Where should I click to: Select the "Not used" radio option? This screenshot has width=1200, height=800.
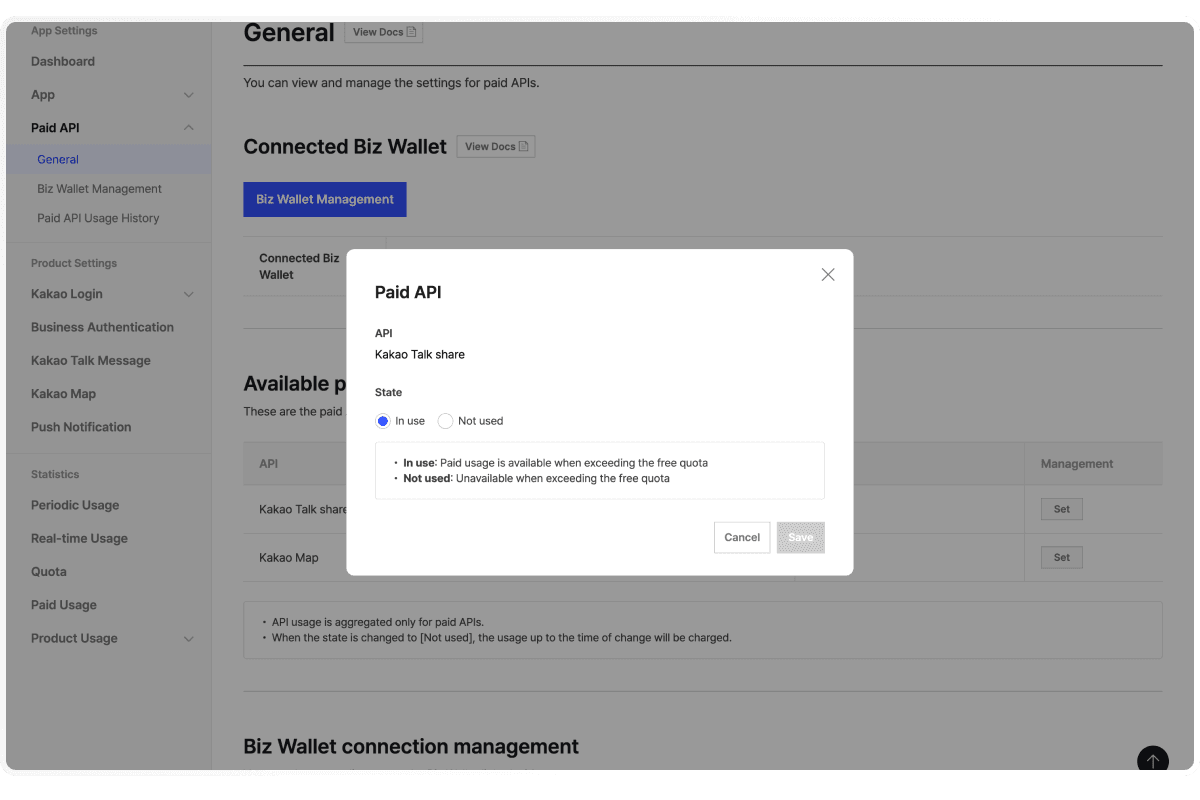coord(446,421)
